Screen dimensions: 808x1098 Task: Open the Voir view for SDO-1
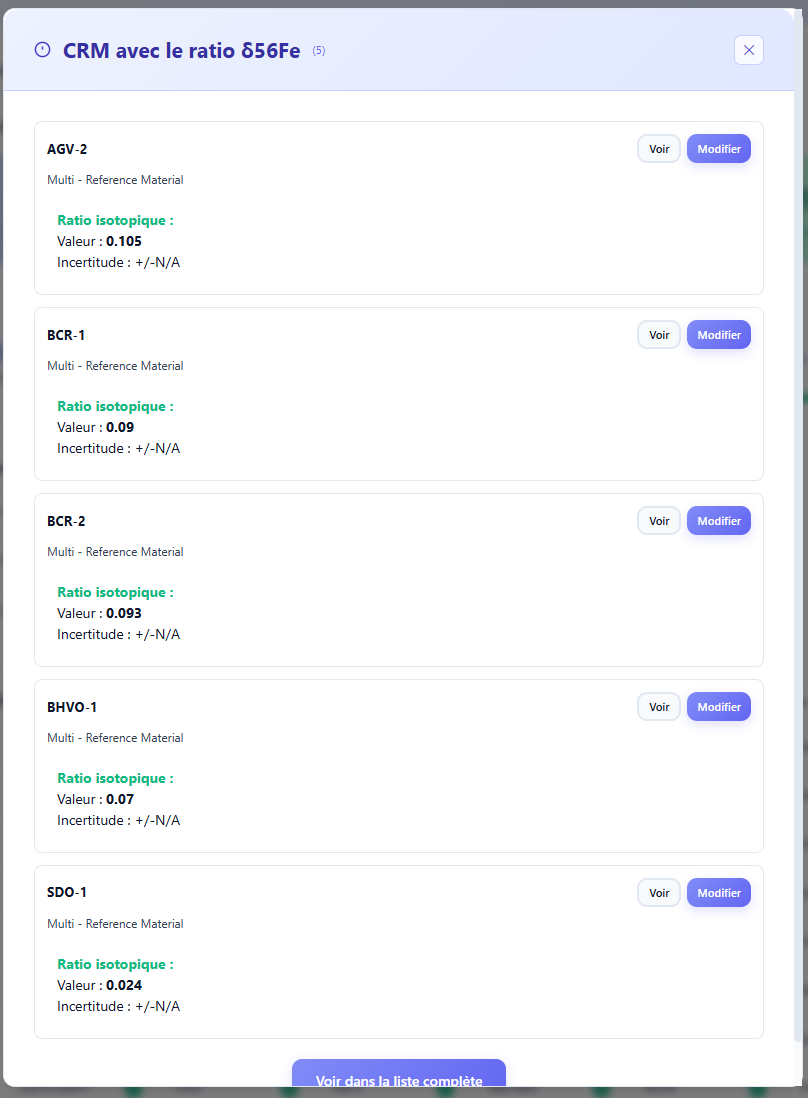tap(658, 892)
